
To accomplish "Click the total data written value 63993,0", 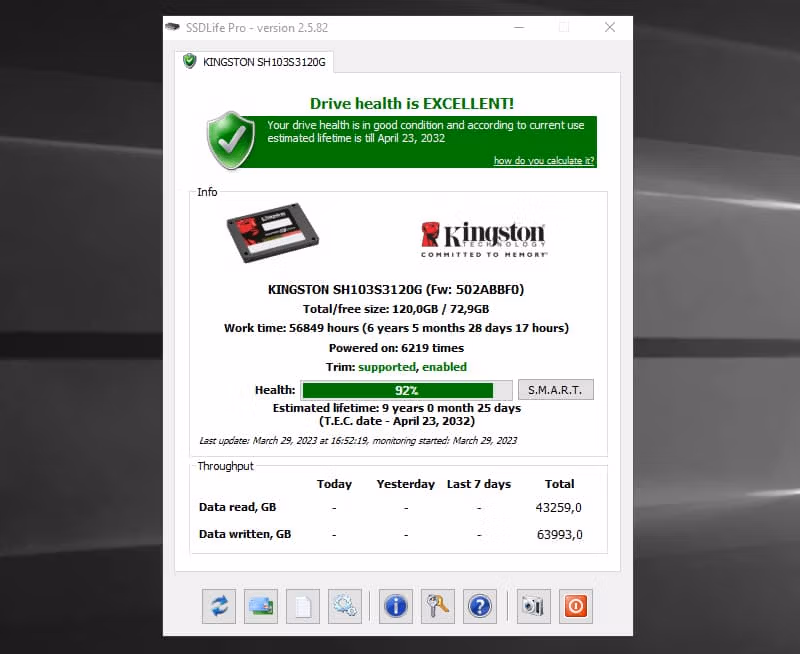I will 560,535.
